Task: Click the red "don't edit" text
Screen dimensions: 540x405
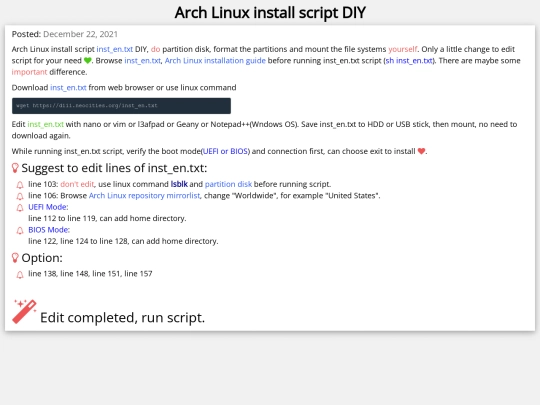Action: [77, 184]
